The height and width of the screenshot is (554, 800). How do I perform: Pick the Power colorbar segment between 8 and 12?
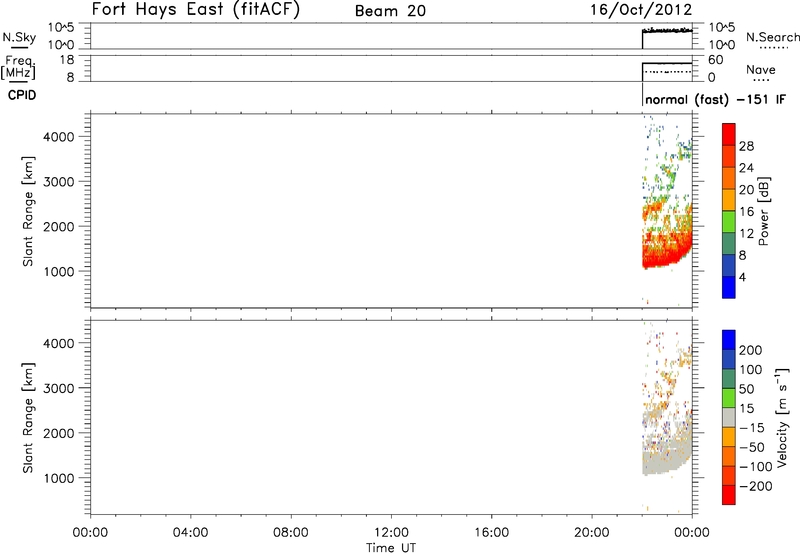[729, 243]
